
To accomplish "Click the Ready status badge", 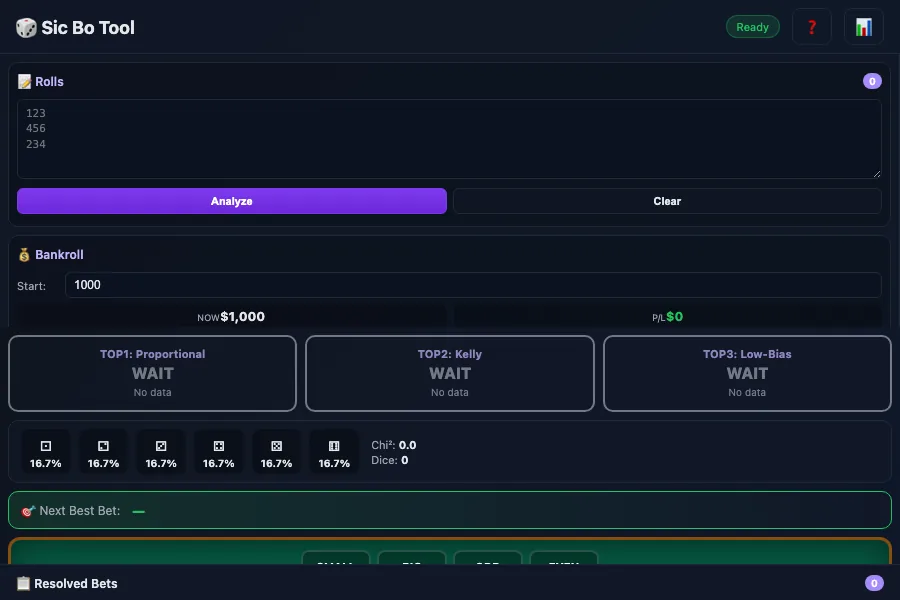I will (752, 27).
